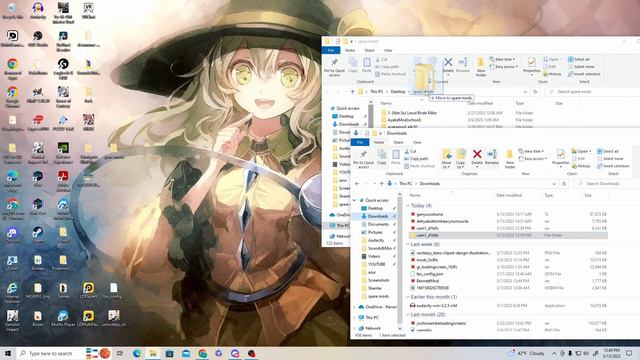Click the Back arrow in Downloads window
Viewport: 640px width, 360px height.
coord(357,184)
